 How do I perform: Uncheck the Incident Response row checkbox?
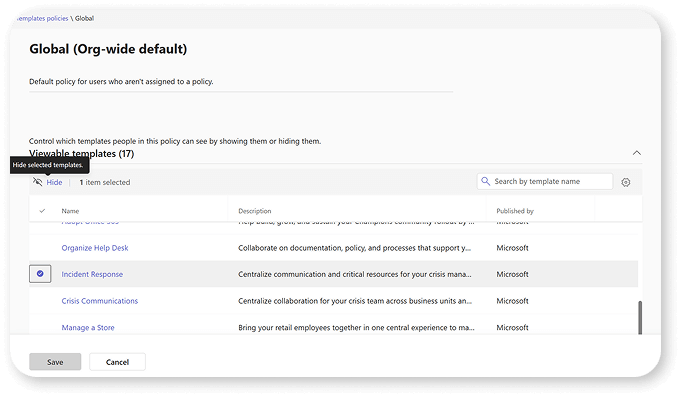click(40, 274)
